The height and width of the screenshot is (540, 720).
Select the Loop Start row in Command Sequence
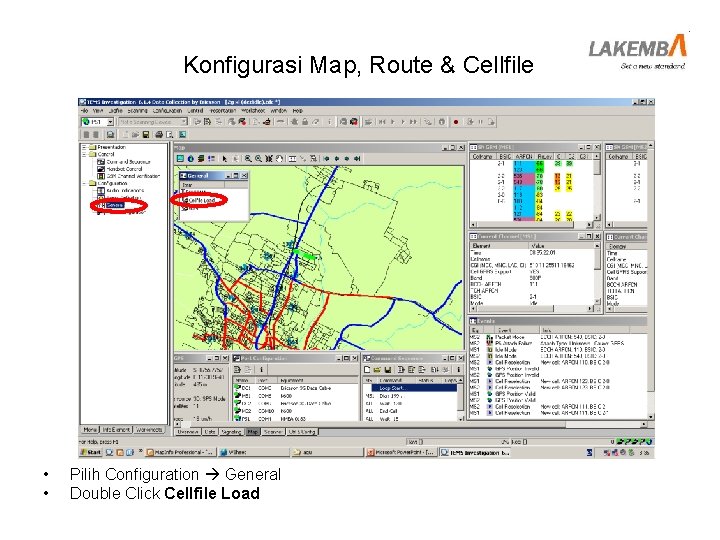click(x=412, y=388)
